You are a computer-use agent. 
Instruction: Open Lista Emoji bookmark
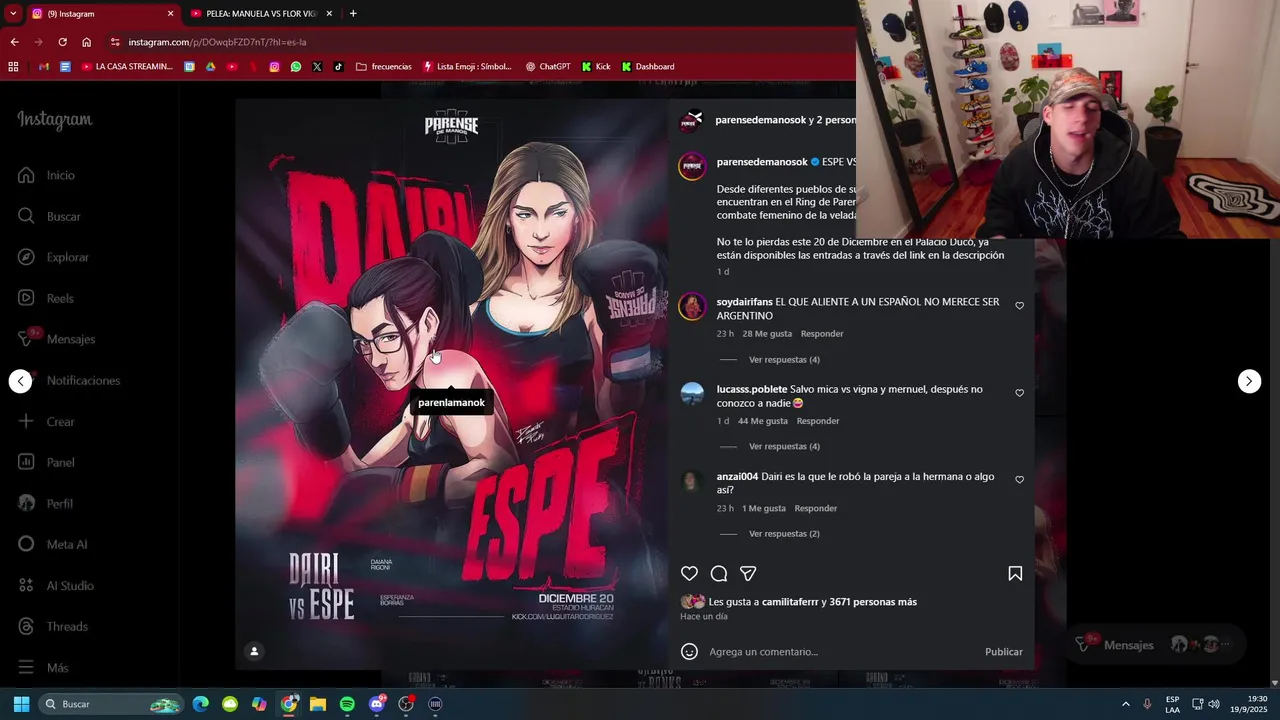pos(467,67)
